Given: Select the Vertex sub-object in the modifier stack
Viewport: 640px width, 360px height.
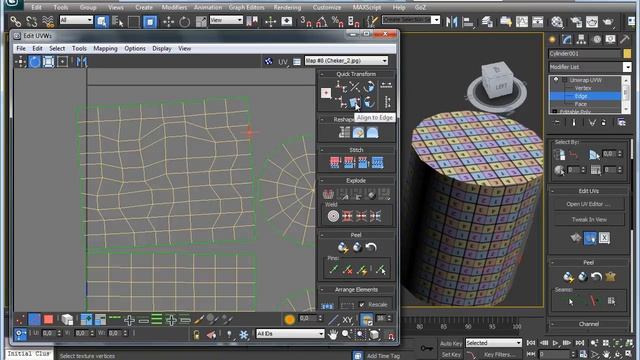Looking at the screenshot, I should point(582,88).
